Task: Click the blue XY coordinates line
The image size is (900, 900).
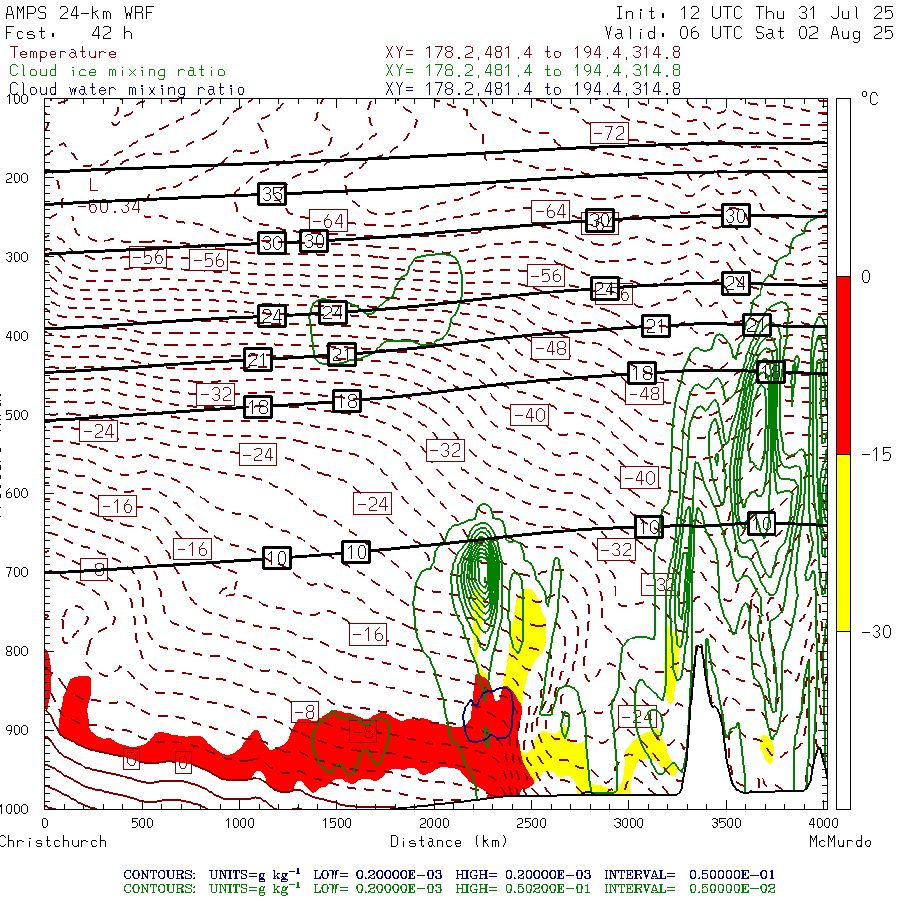Action: click(533, 89)
